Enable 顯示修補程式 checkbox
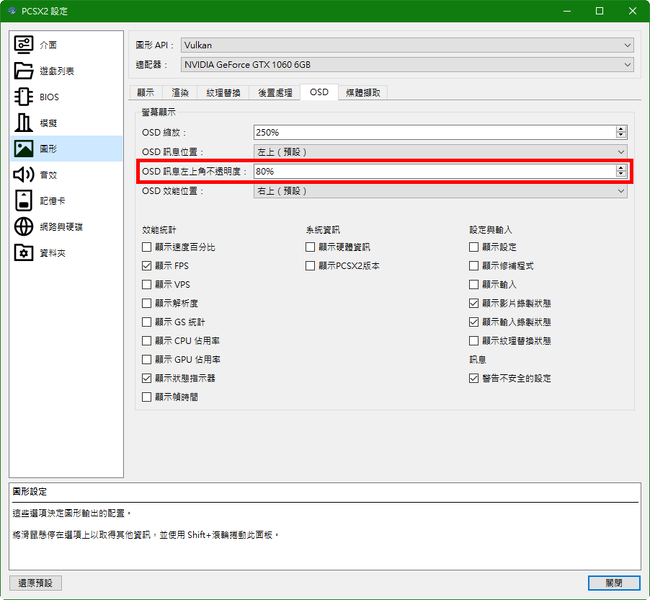650x600 pixels. (x=474, y=266)
